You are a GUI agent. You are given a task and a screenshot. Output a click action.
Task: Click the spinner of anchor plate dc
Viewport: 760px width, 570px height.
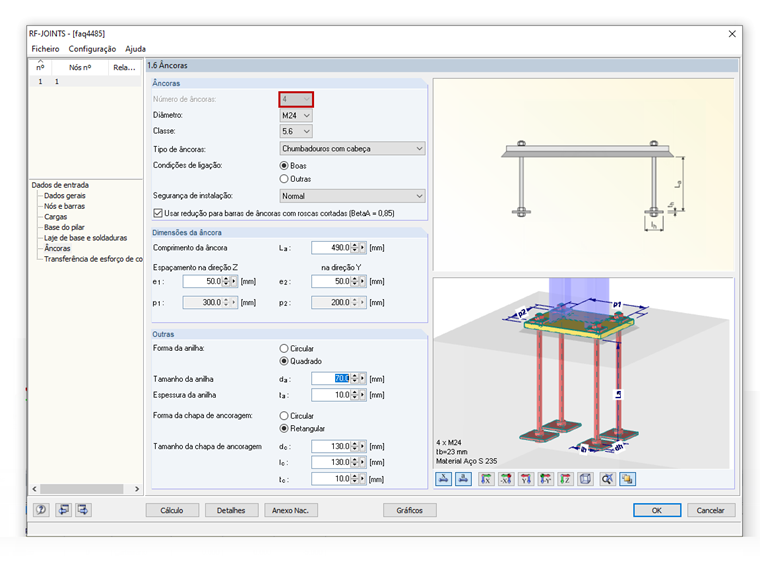(355, 446)
